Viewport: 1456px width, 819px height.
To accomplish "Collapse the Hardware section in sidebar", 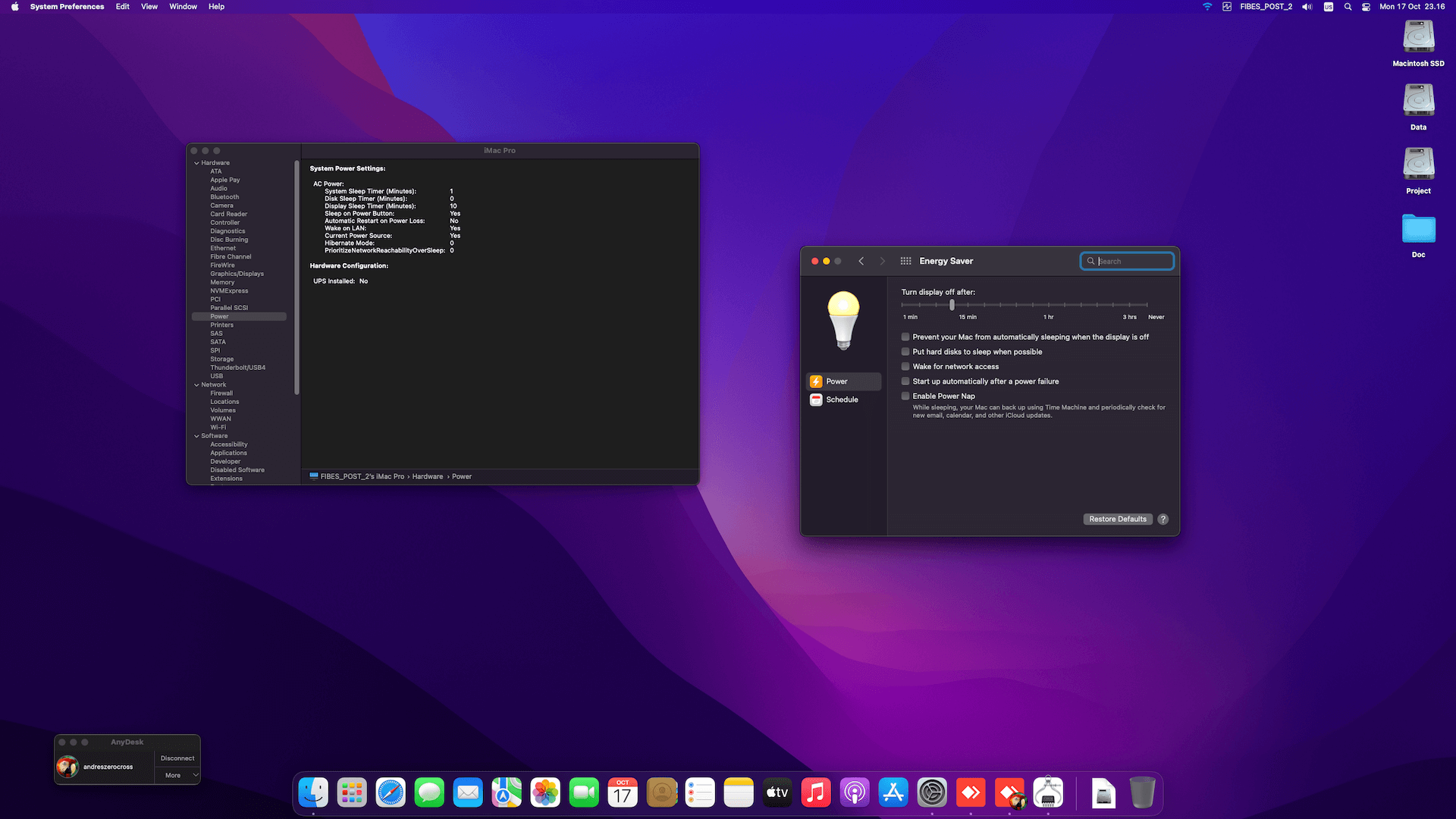I will (196, 163).
